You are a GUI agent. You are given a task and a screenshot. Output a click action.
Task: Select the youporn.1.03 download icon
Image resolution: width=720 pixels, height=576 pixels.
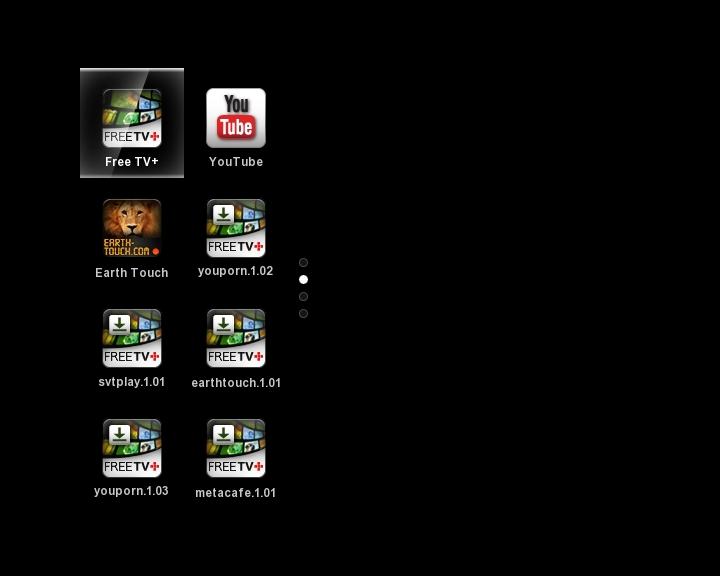(132, 448)
